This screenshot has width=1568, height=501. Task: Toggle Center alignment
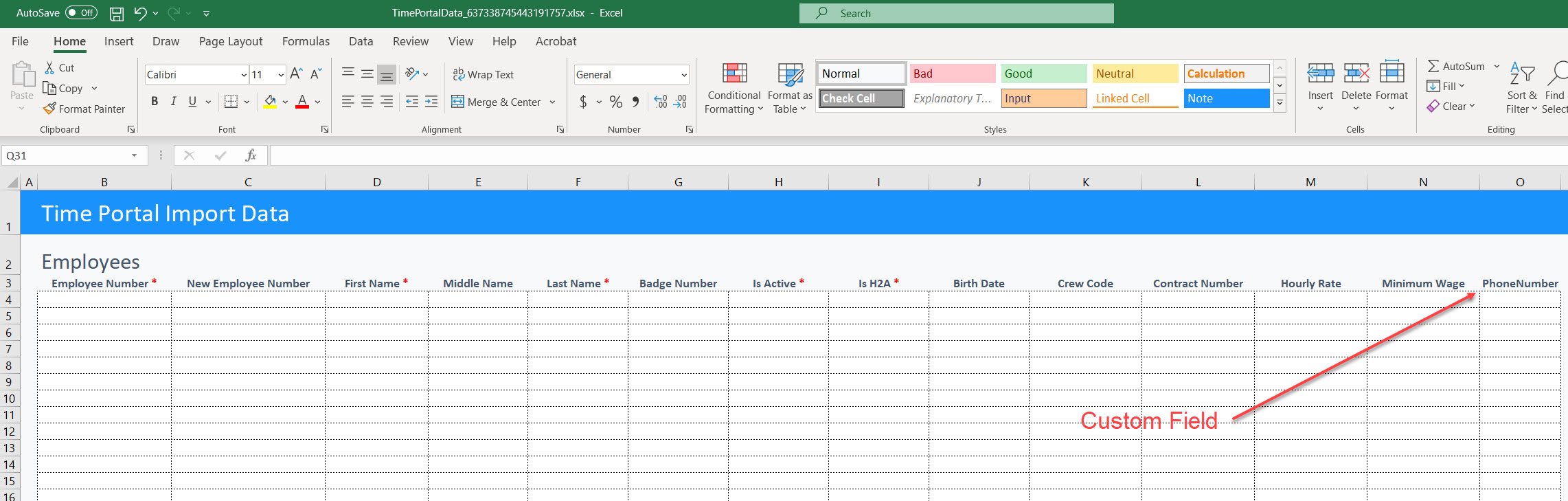[x=367, y=102]
